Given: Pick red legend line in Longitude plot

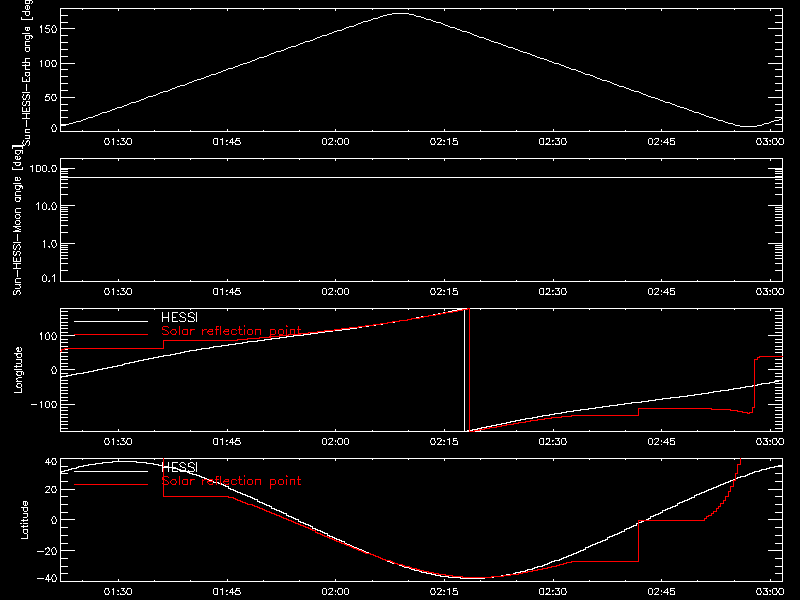Looking at the screenshot, I should (111, 335).
